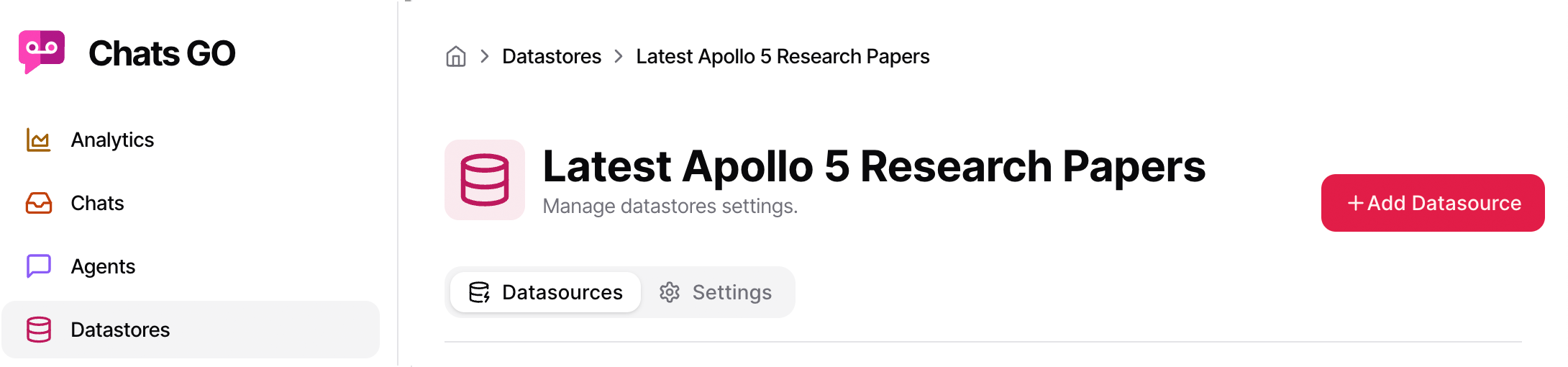
Task: Open Analytics chart icon in sidebar
Action: pyautogui.click(x=38, y=140)
